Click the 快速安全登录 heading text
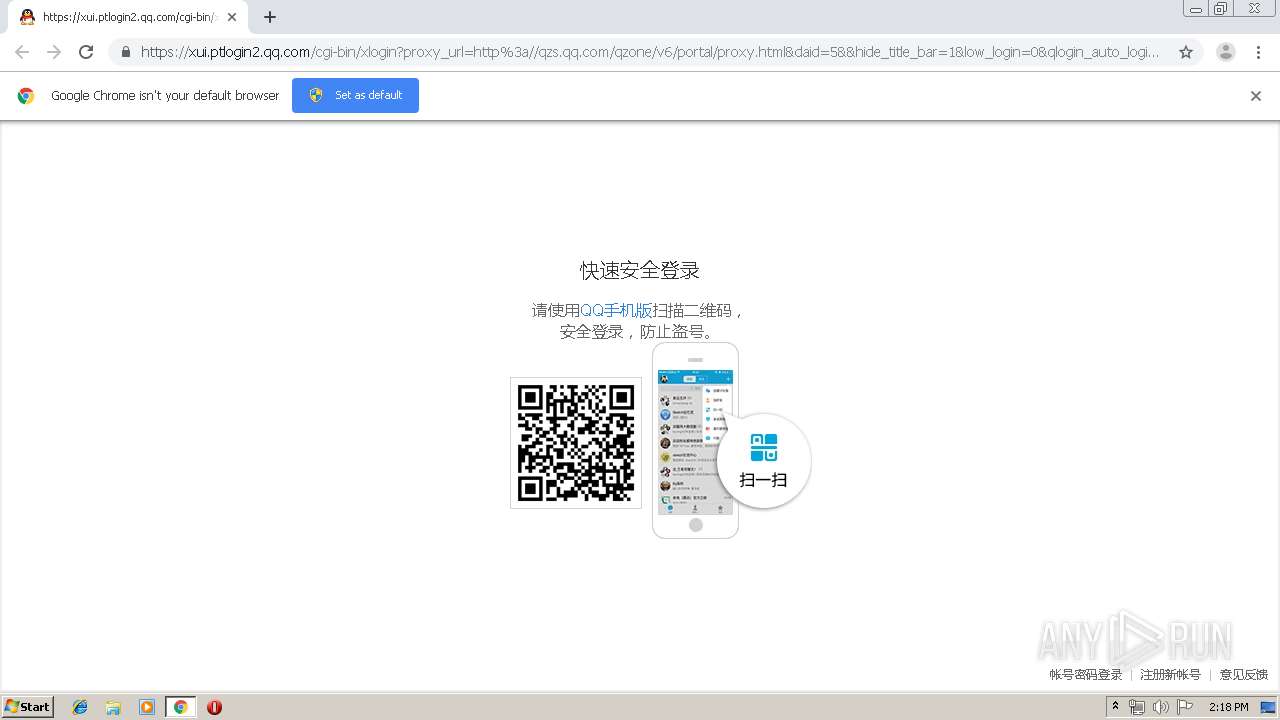Screen dimensions: 1280x720 pos(640,270)
